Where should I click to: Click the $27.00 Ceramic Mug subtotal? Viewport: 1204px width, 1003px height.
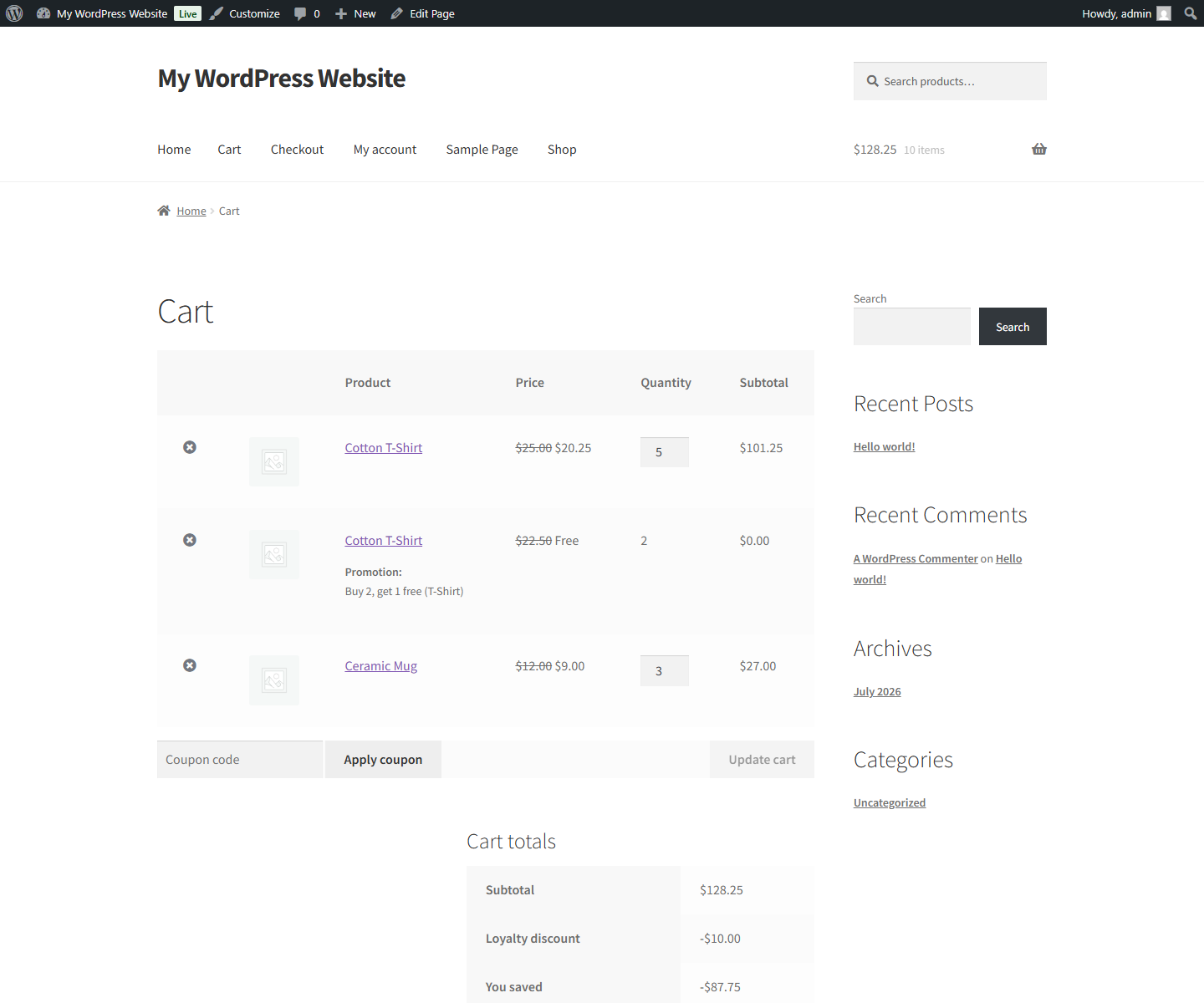758,666
